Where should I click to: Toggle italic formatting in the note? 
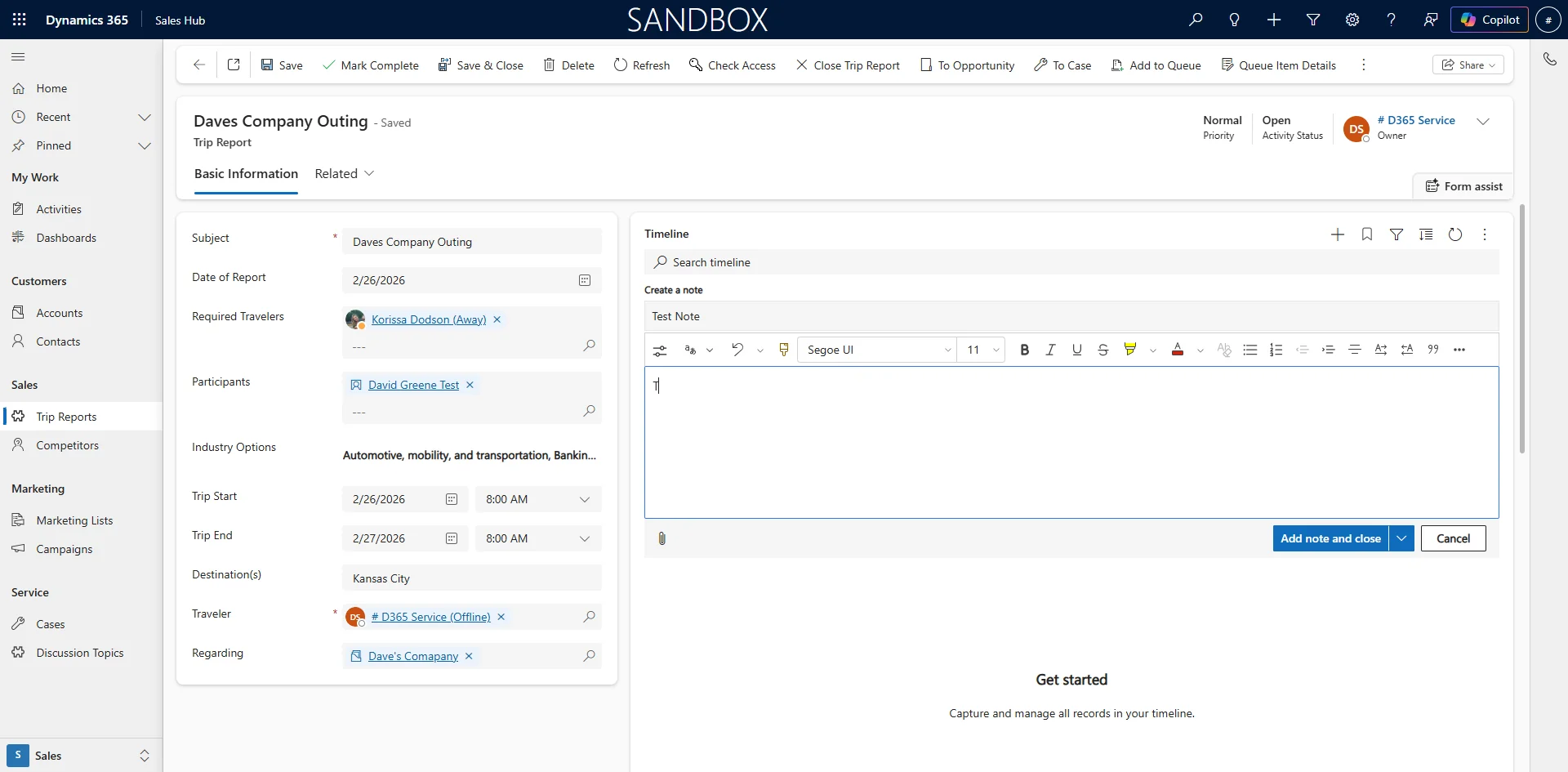(x=1050, y=350)
